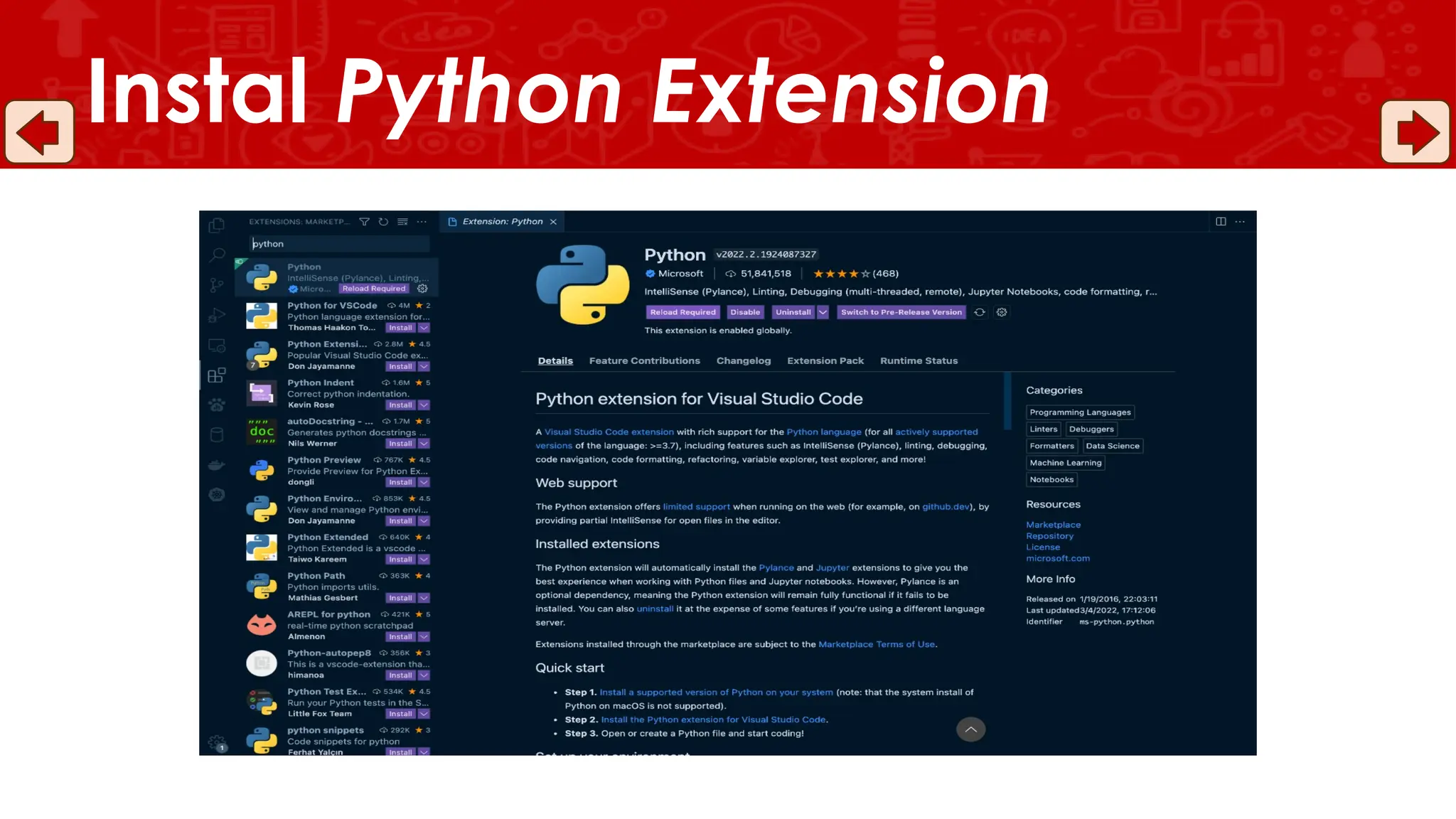Screen dimensions: 1456x819
Task: Open the gear icon in extension header
Action: pos(1002,312)
